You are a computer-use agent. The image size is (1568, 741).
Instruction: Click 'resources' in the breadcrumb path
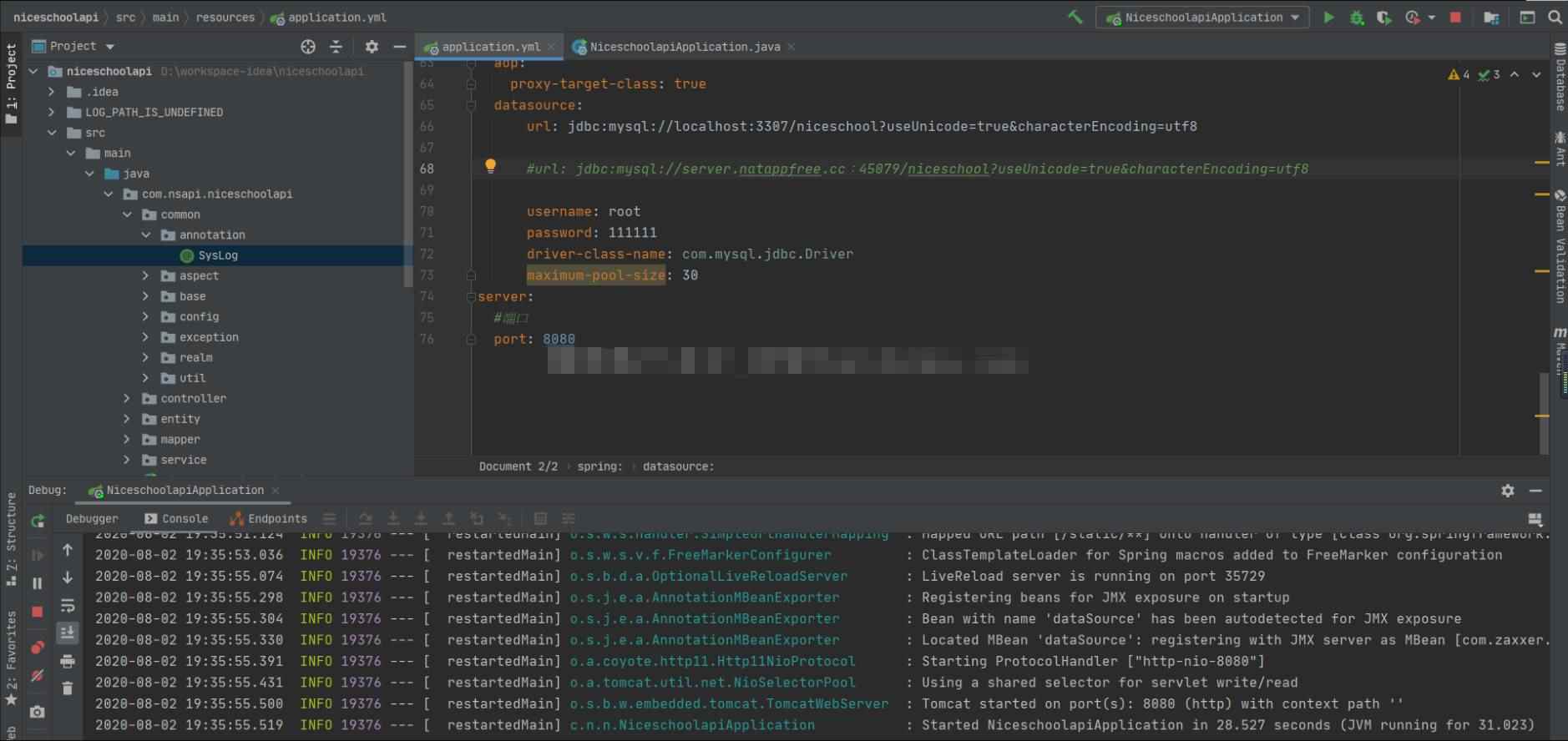click(225, 17)
